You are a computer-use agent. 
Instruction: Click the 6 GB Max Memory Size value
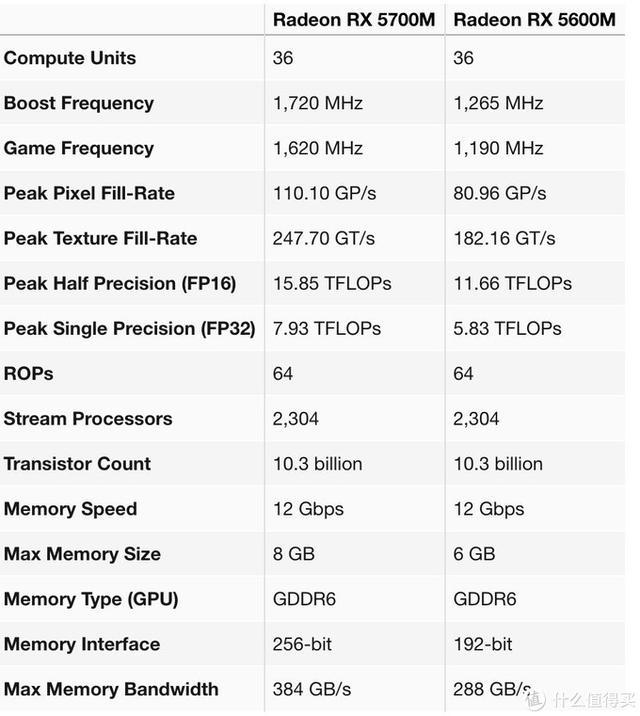coord(474,553)
